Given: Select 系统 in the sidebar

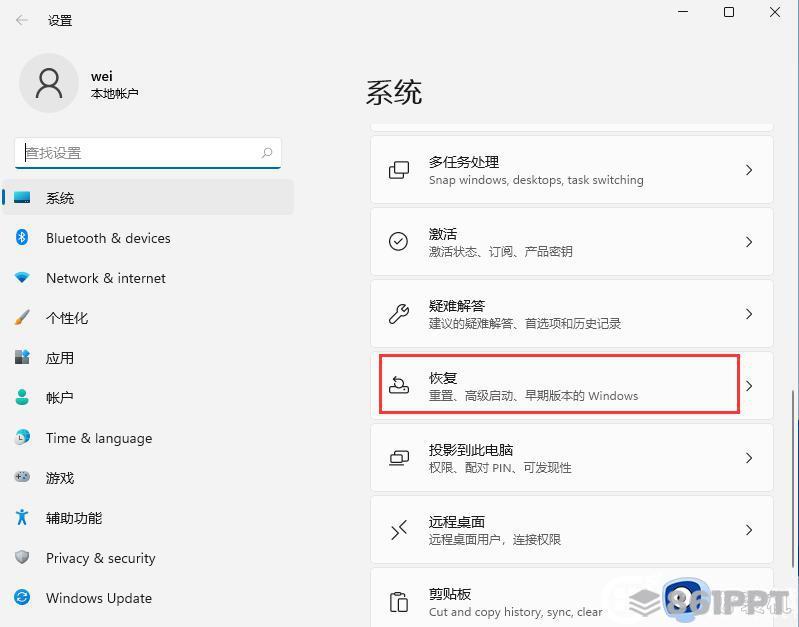Looking at the screenshot, I should (x=148, y=198).
